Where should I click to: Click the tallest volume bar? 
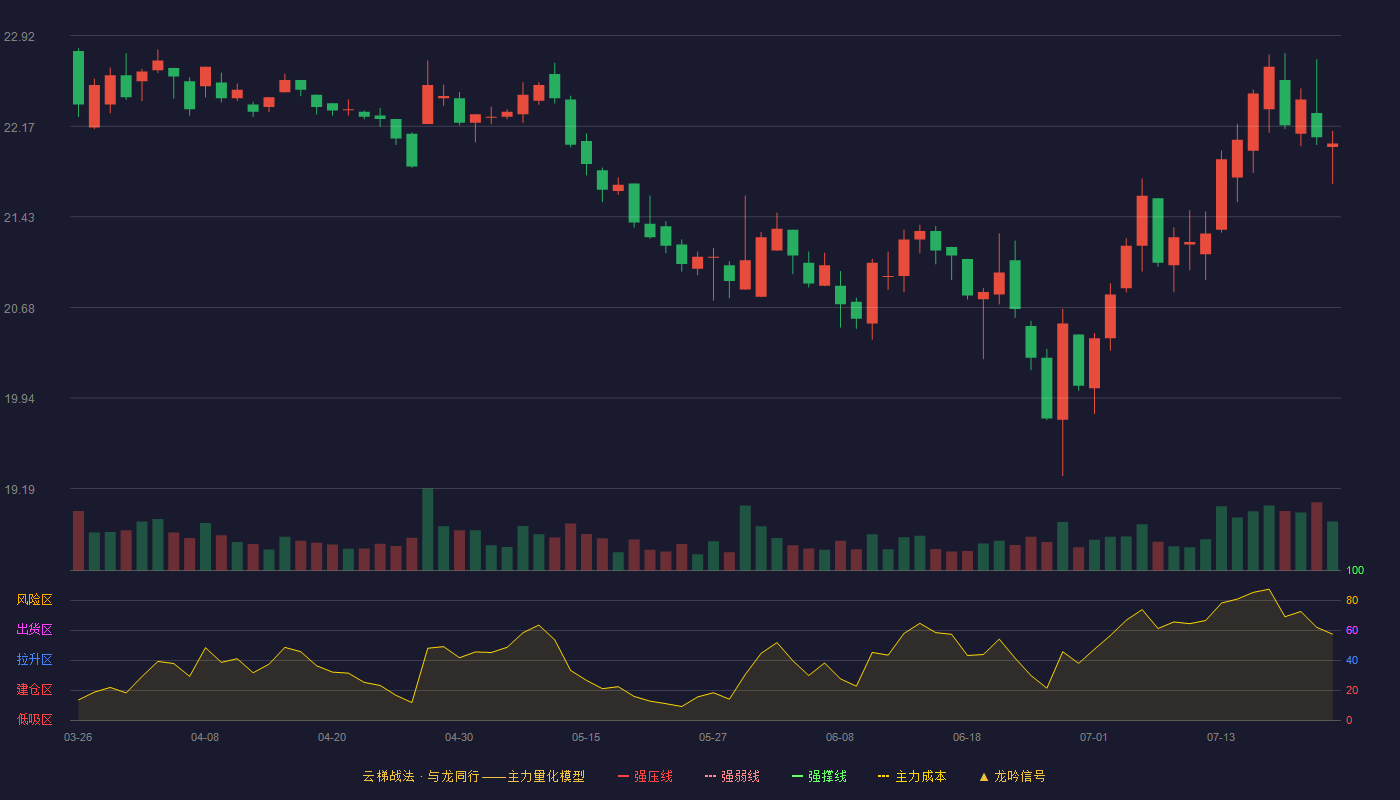pos(428,529)
